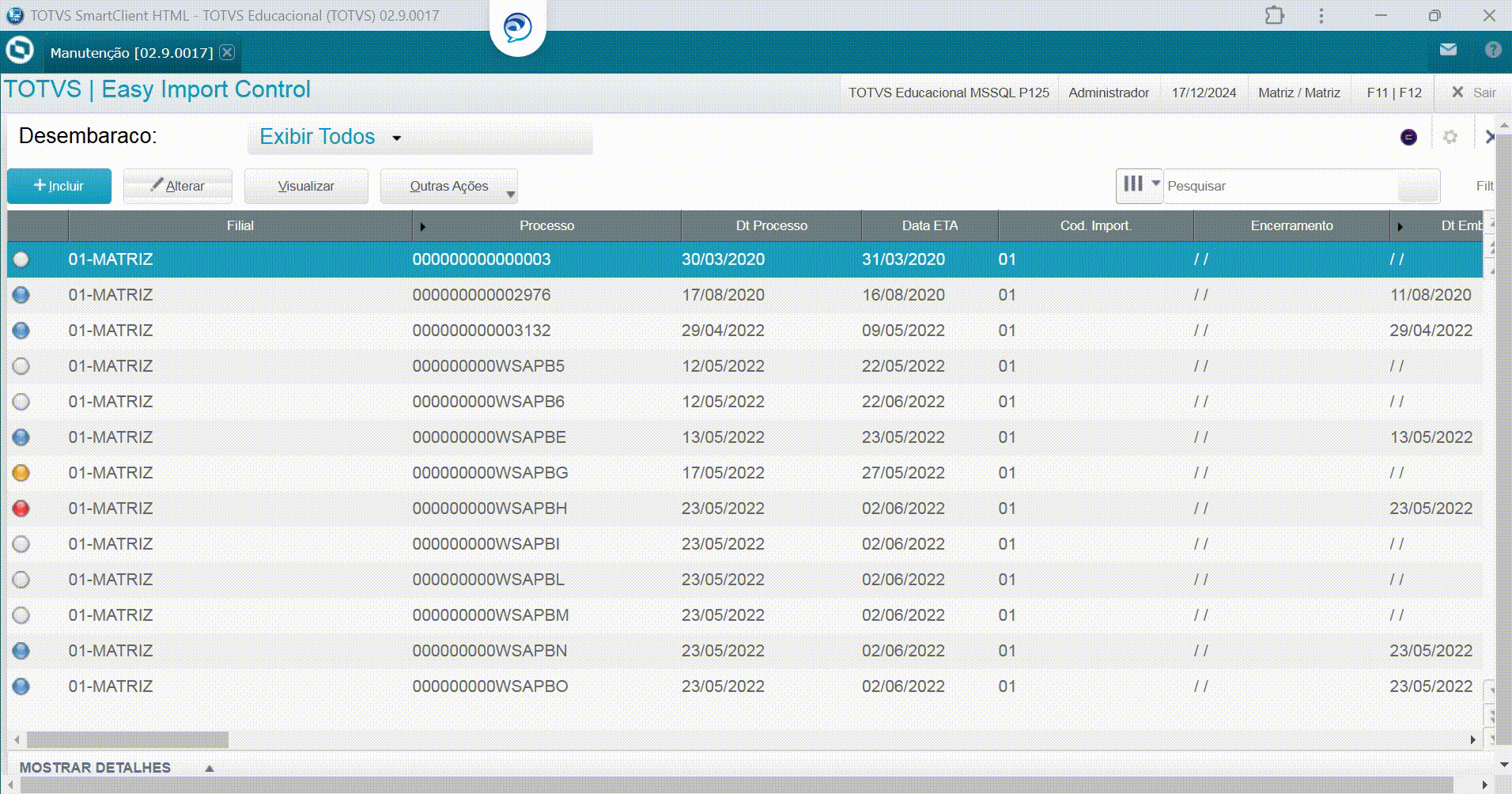
Task: Click the Visualizar button
Action: pos(306,186)
